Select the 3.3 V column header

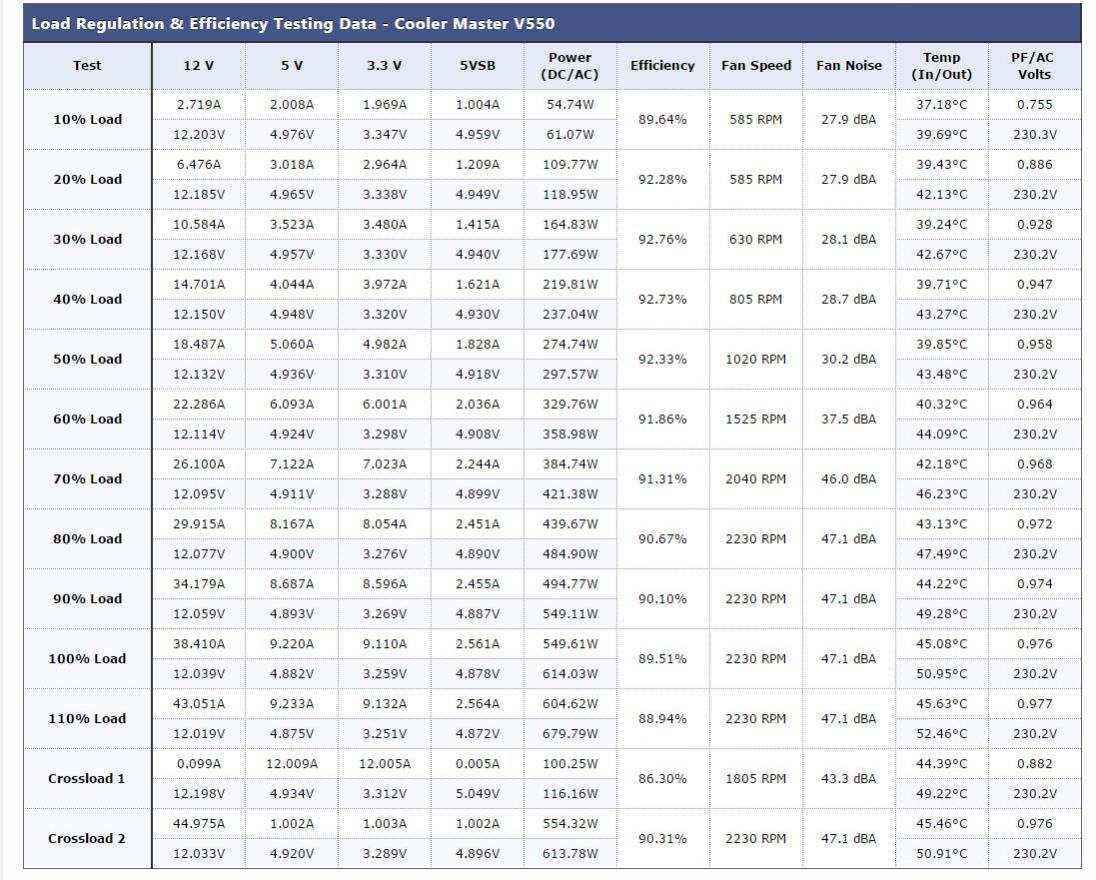tap(384, 66)
